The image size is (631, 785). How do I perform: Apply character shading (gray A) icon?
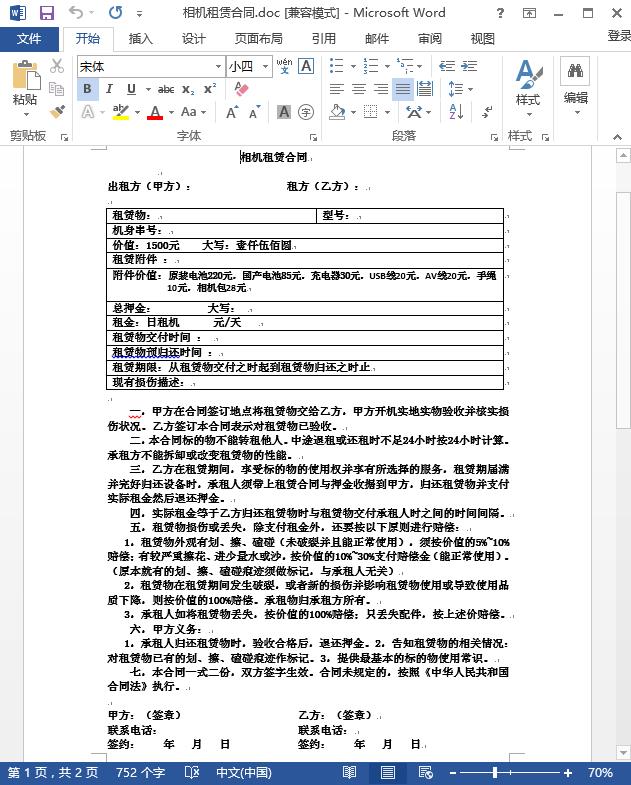[284, 112]
